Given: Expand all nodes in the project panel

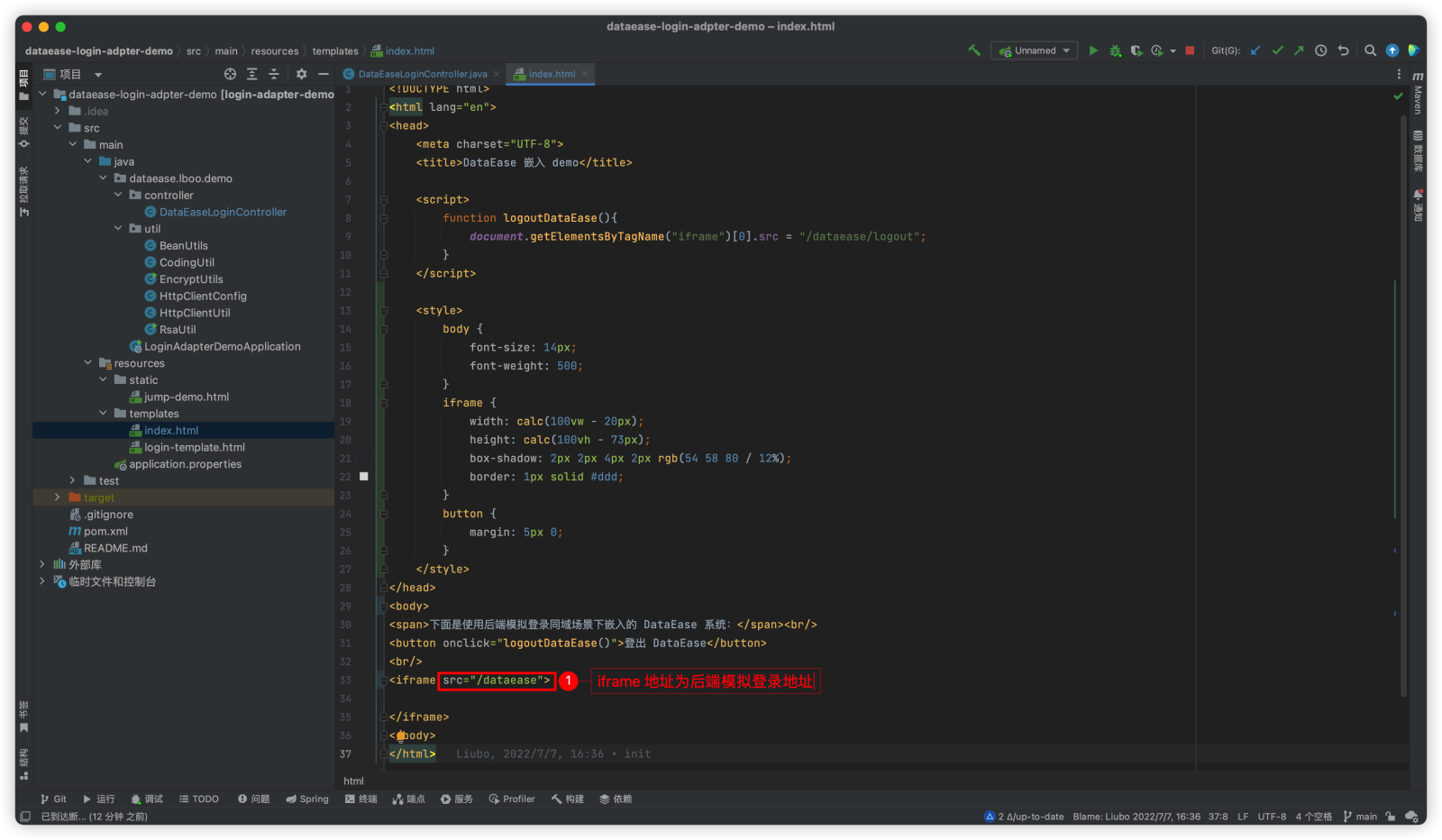Looking at the screenshot, I should 252,74.
